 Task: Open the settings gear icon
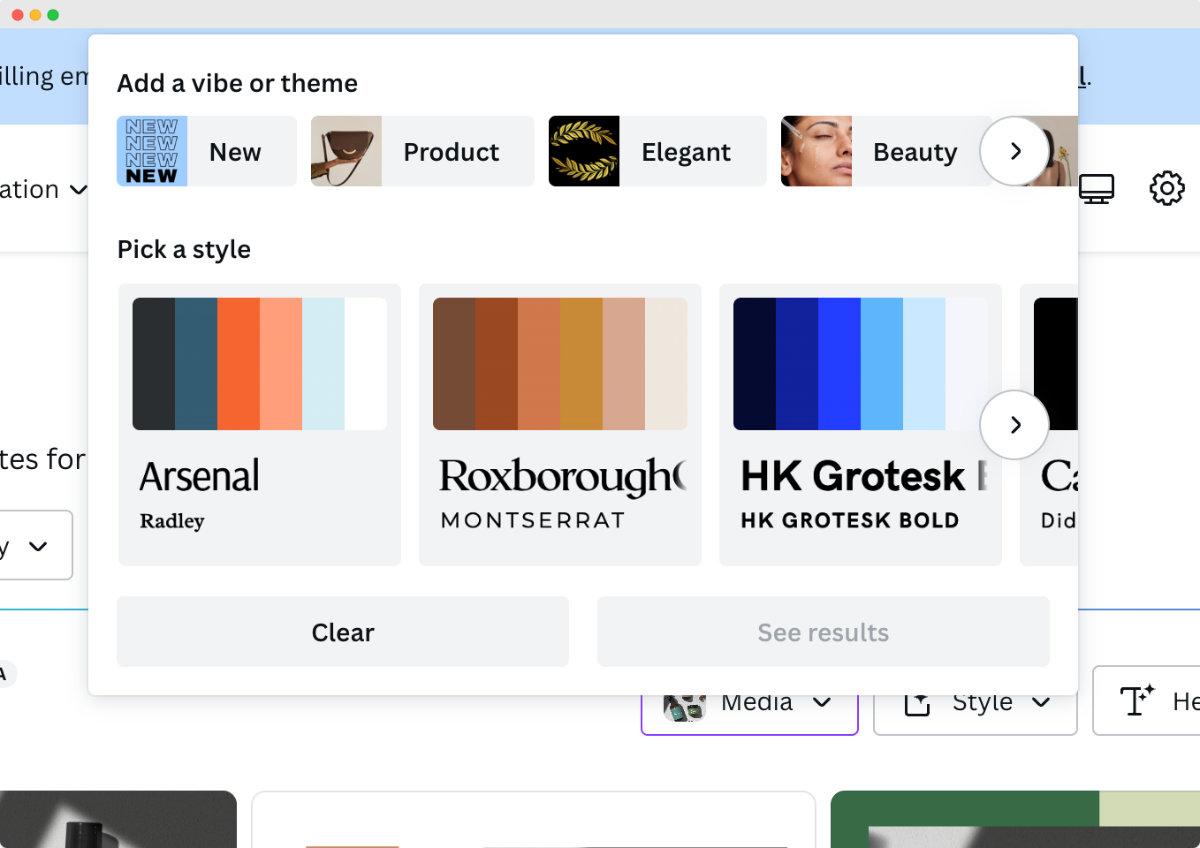pyautogui.click(x=1166, y=188)
